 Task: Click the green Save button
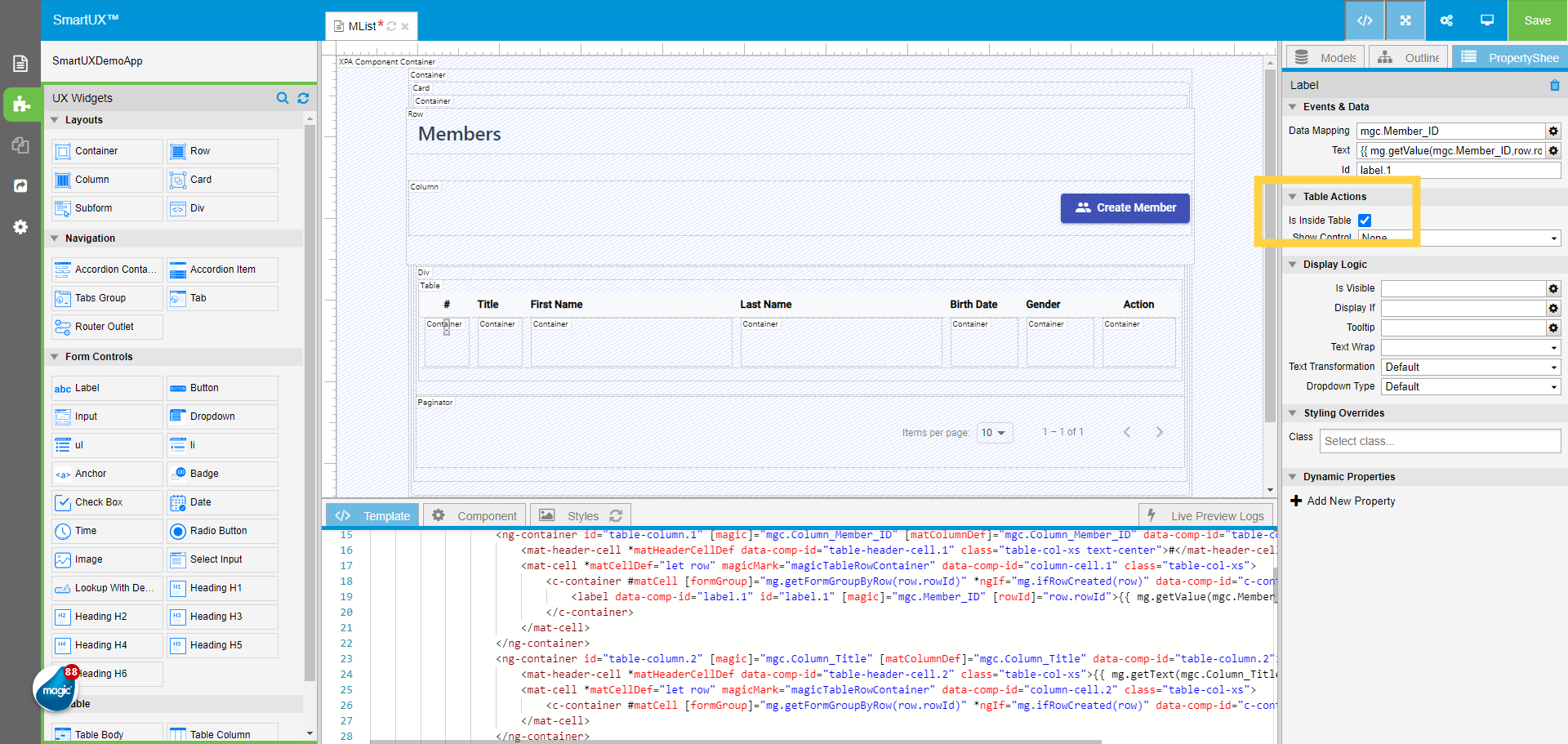tap(1537, 20)
